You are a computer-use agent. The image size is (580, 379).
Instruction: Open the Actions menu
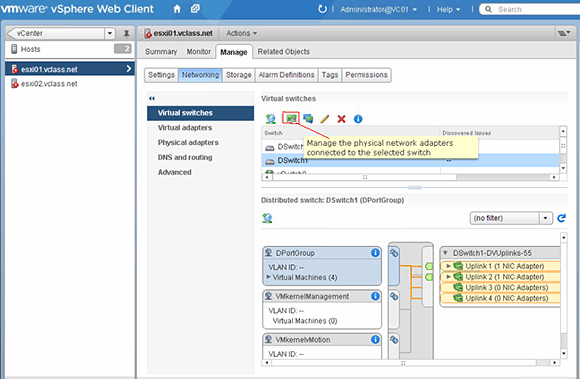pyautogui.click(x=242, y=33)
